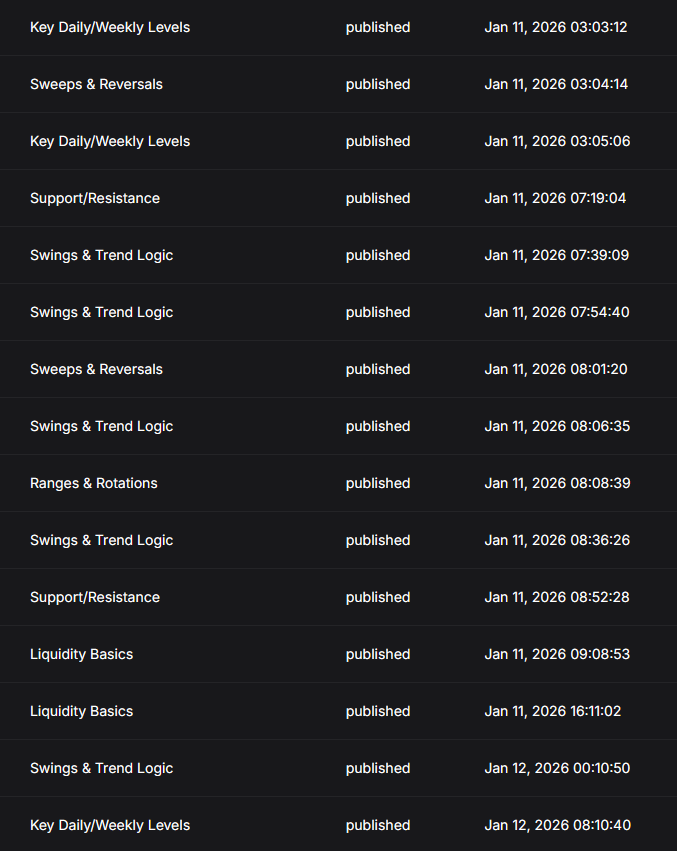Click published status beside timestamp 07:54:40
This screenshot has height=851, width=677.
(x=378, y=312)
